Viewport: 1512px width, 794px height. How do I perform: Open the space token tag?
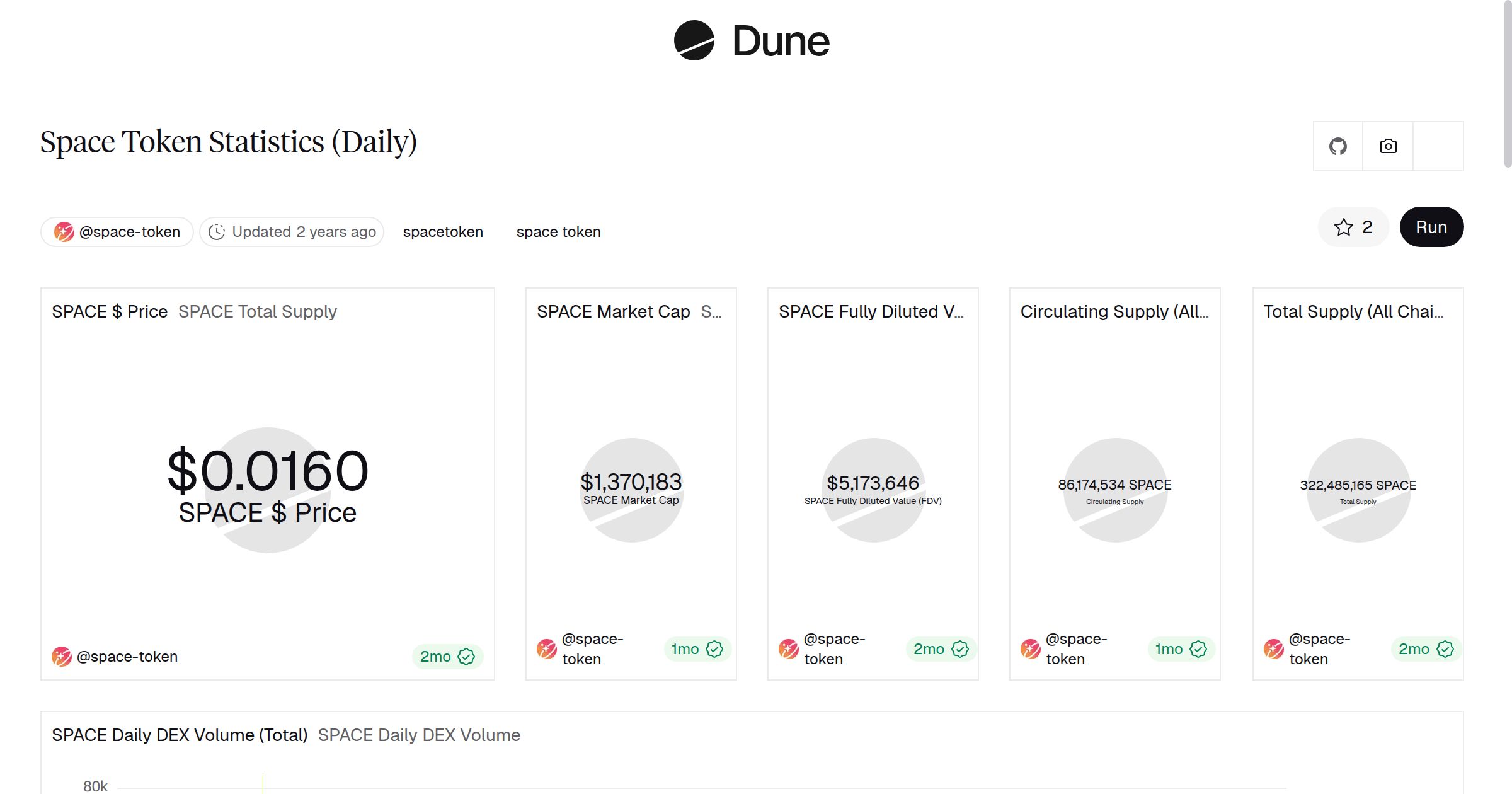558,231
